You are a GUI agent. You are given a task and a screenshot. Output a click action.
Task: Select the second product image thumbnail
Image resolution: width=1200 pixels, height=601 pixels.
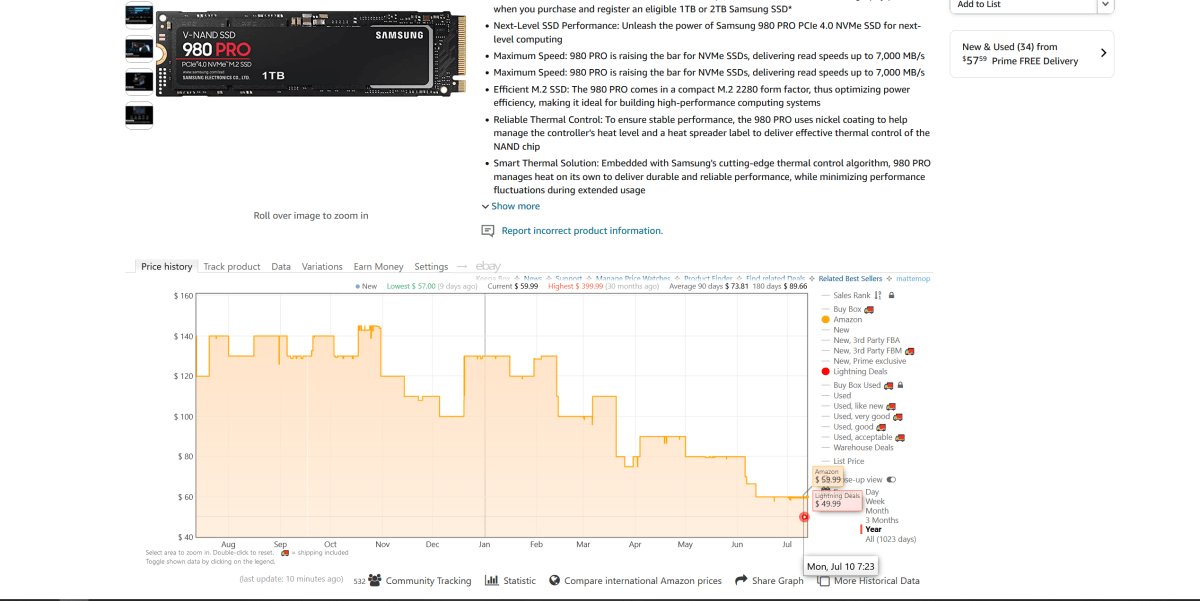pyautogui.click(x=139, y=48)
